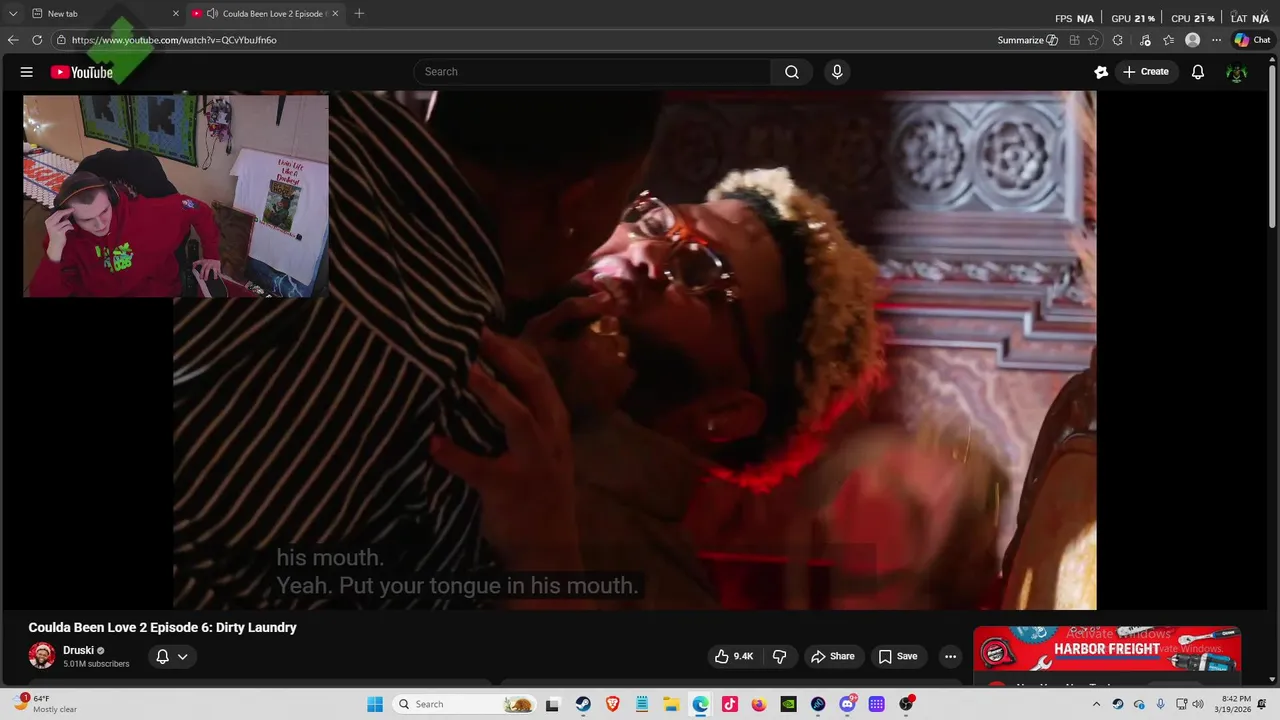
Task: Go to the YouTube home logo
Action: tap(82, 72)
